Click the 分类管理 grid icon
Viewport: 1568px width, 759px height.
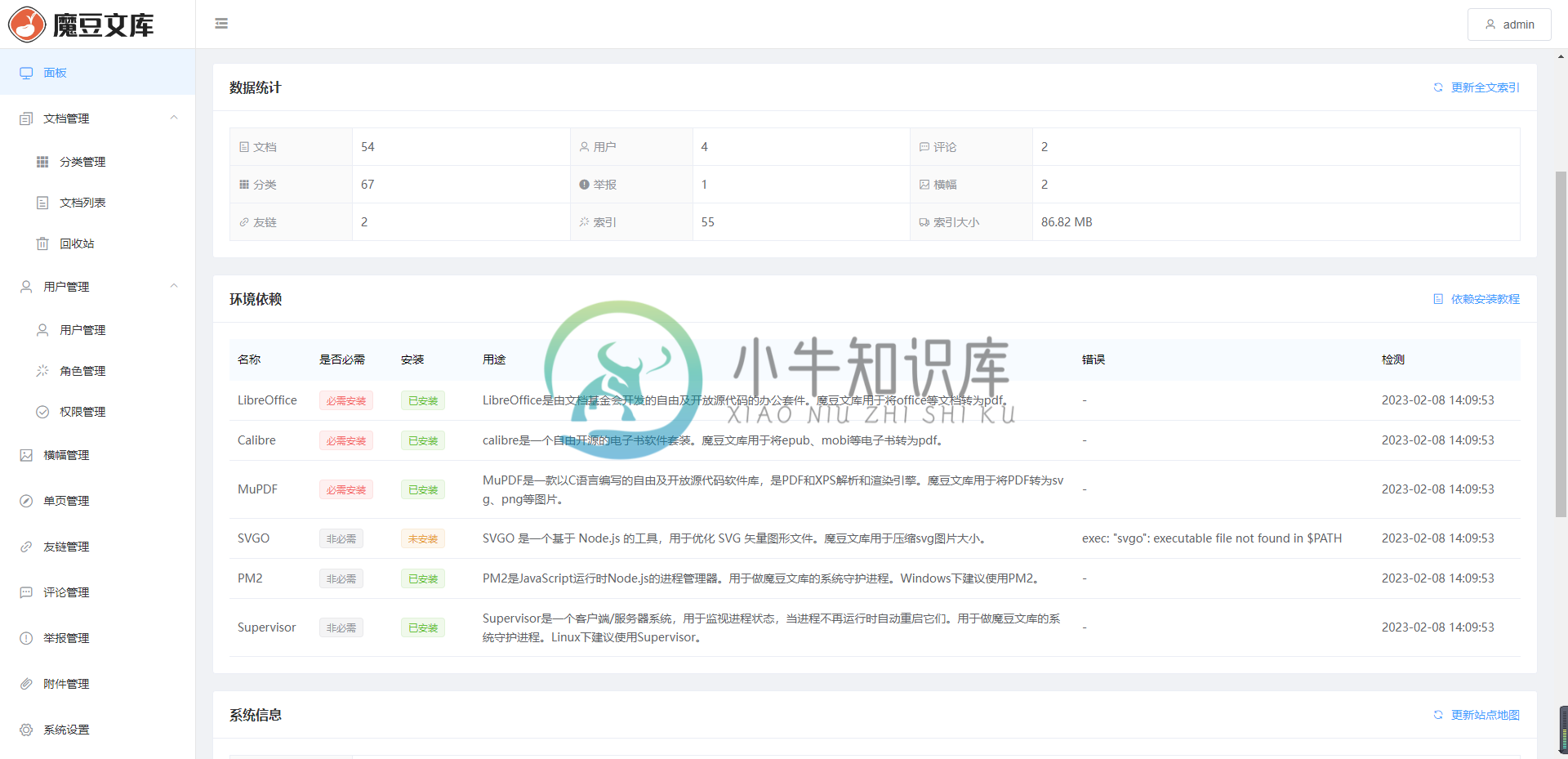(x=42, y=162)
